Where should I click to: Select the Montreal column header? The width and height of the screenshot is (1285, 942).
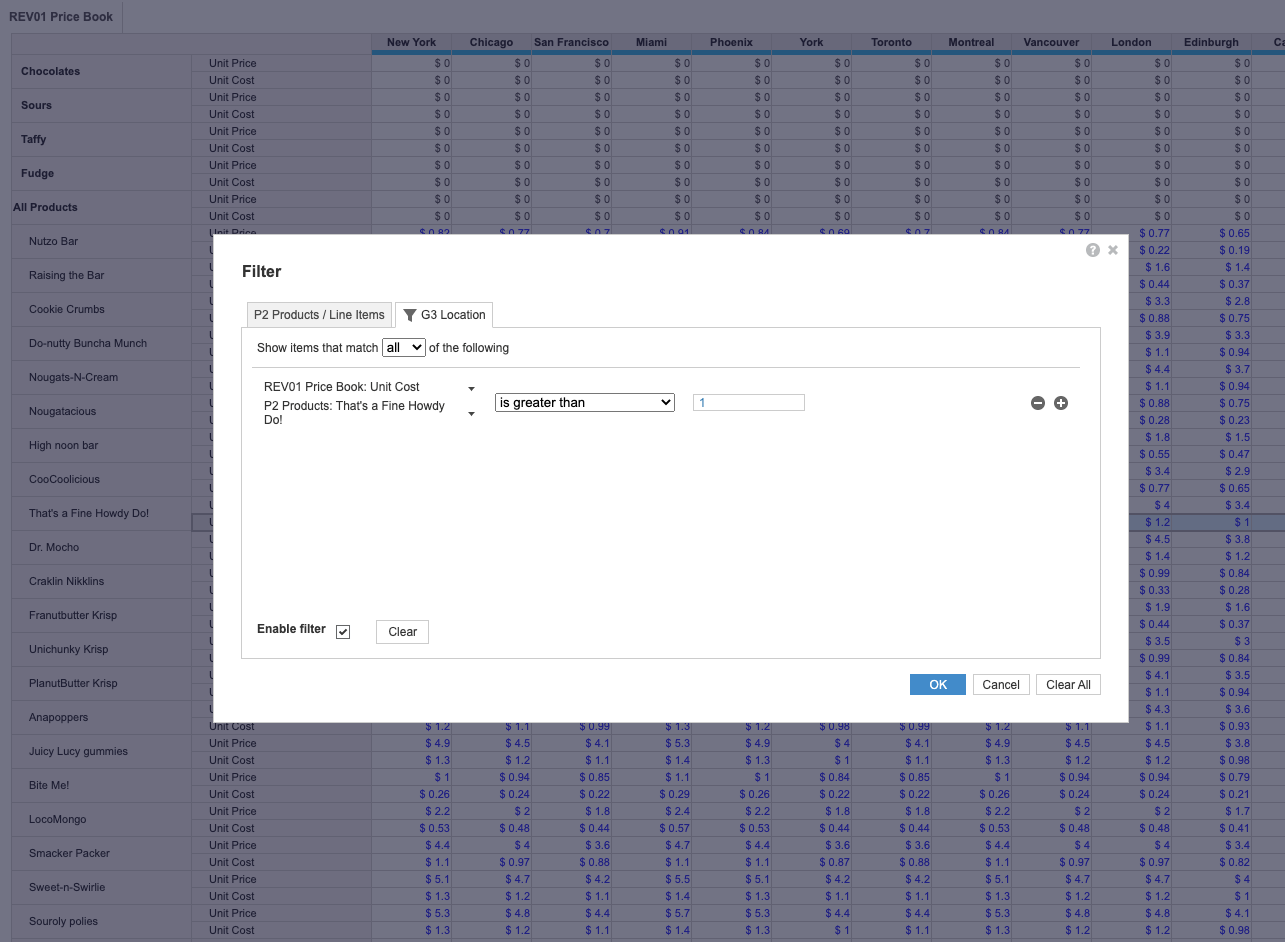[x=971, y=42]
